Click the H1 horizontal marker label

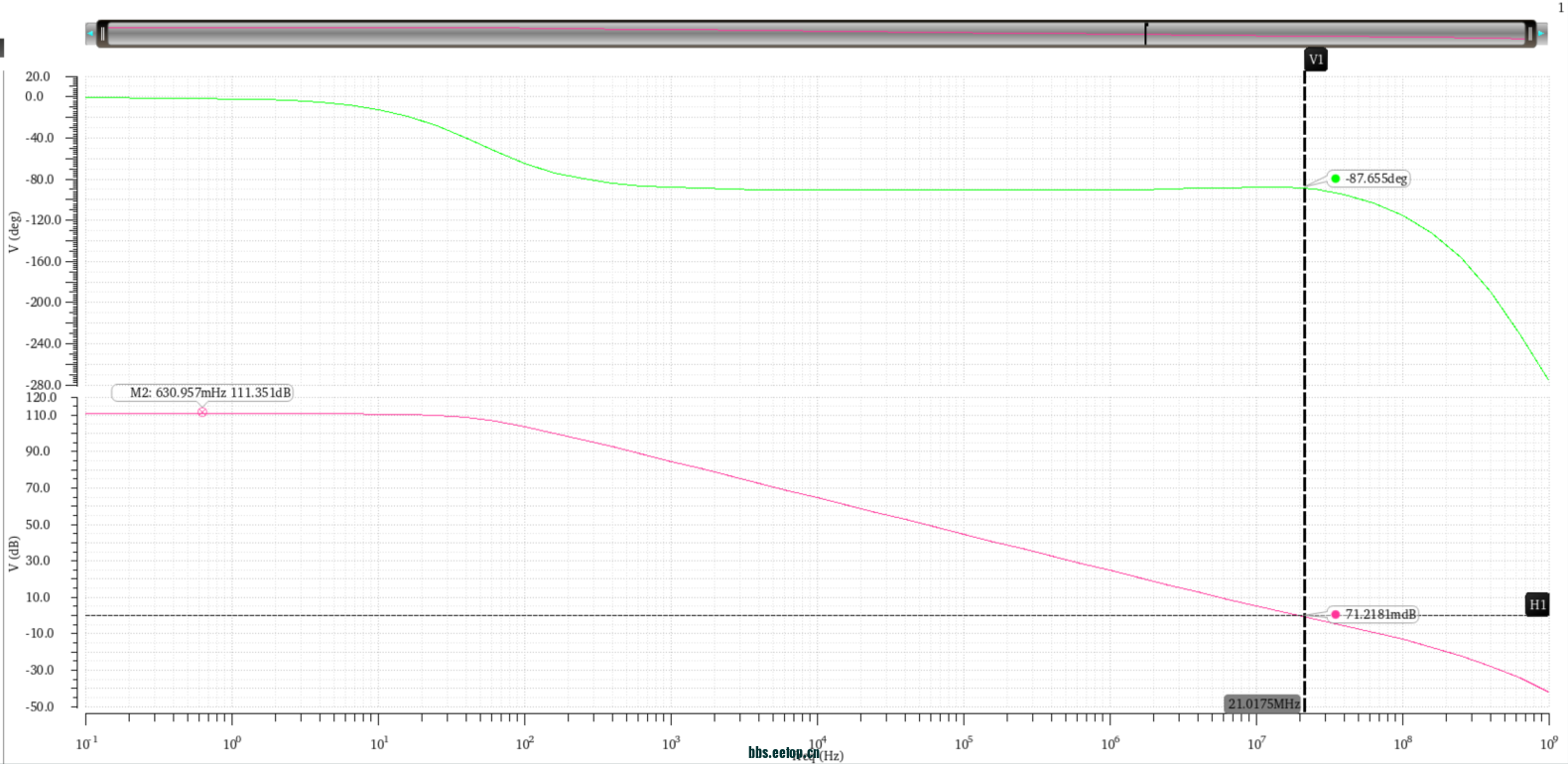point(1537,604)
